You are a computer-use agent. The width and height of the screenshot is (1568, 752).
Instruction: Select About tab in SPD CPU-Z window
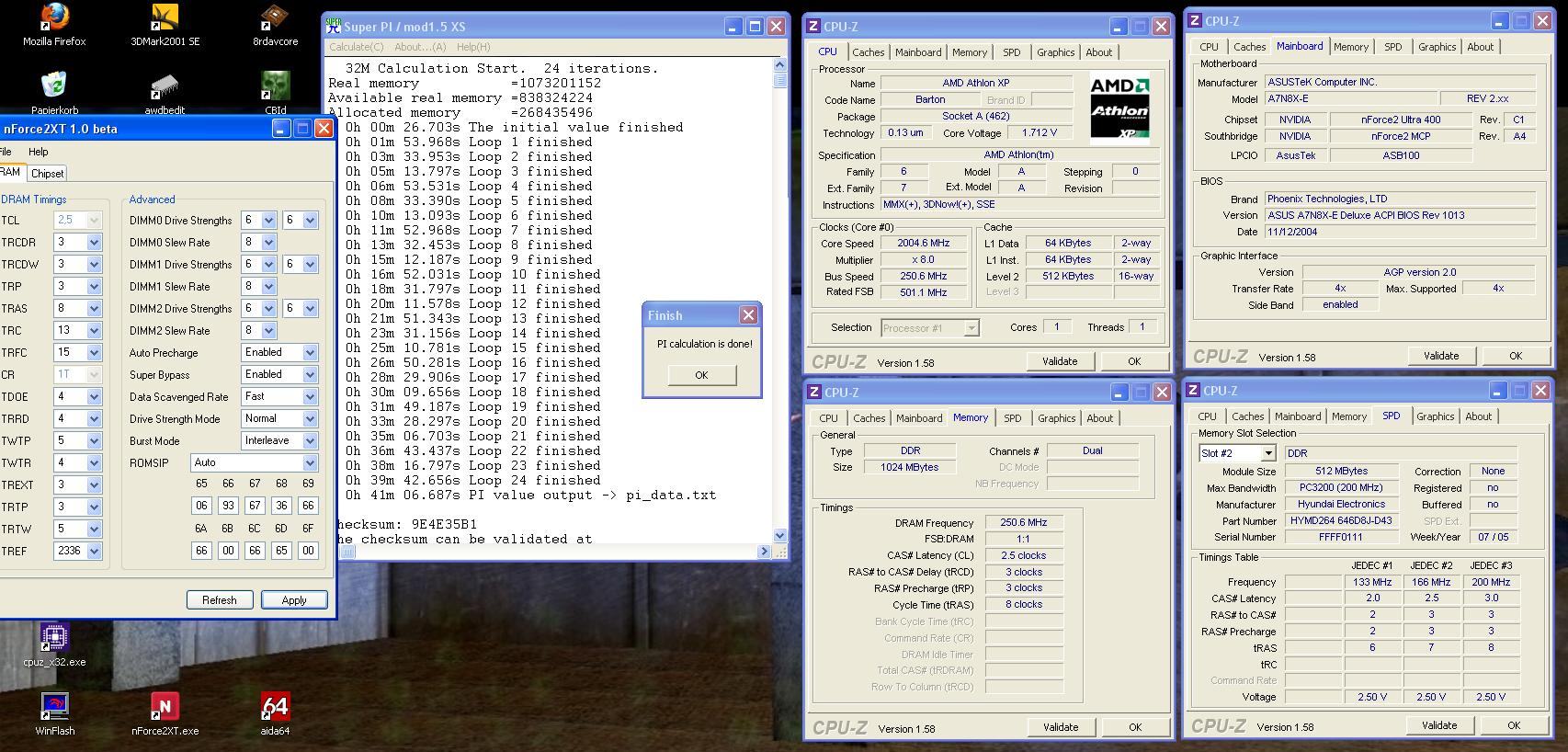[x=1478, y=416]
